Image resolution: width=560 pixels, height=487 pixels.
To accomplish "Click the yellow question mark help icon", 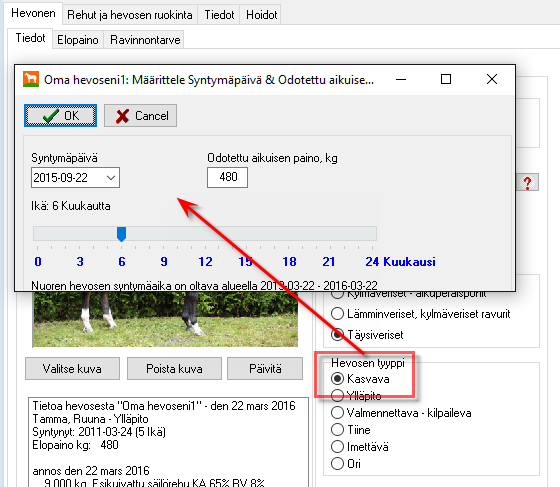I will pyautogui.click(x=527, y=182).
